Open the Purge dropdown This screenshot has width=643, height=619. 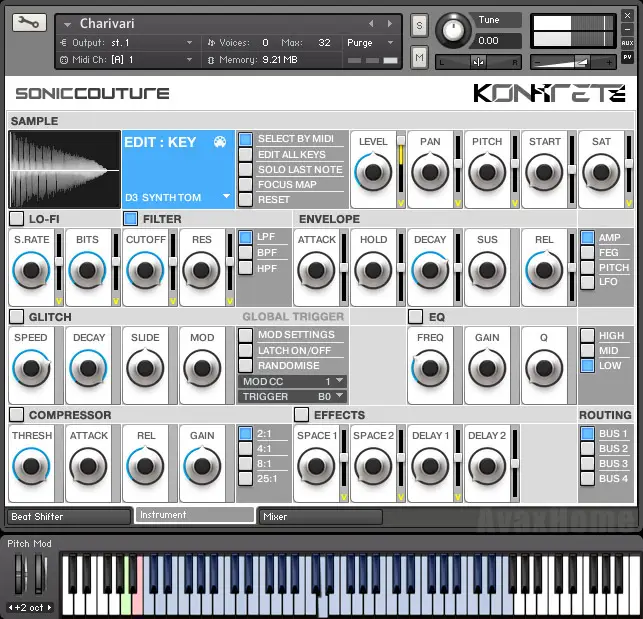390,43
